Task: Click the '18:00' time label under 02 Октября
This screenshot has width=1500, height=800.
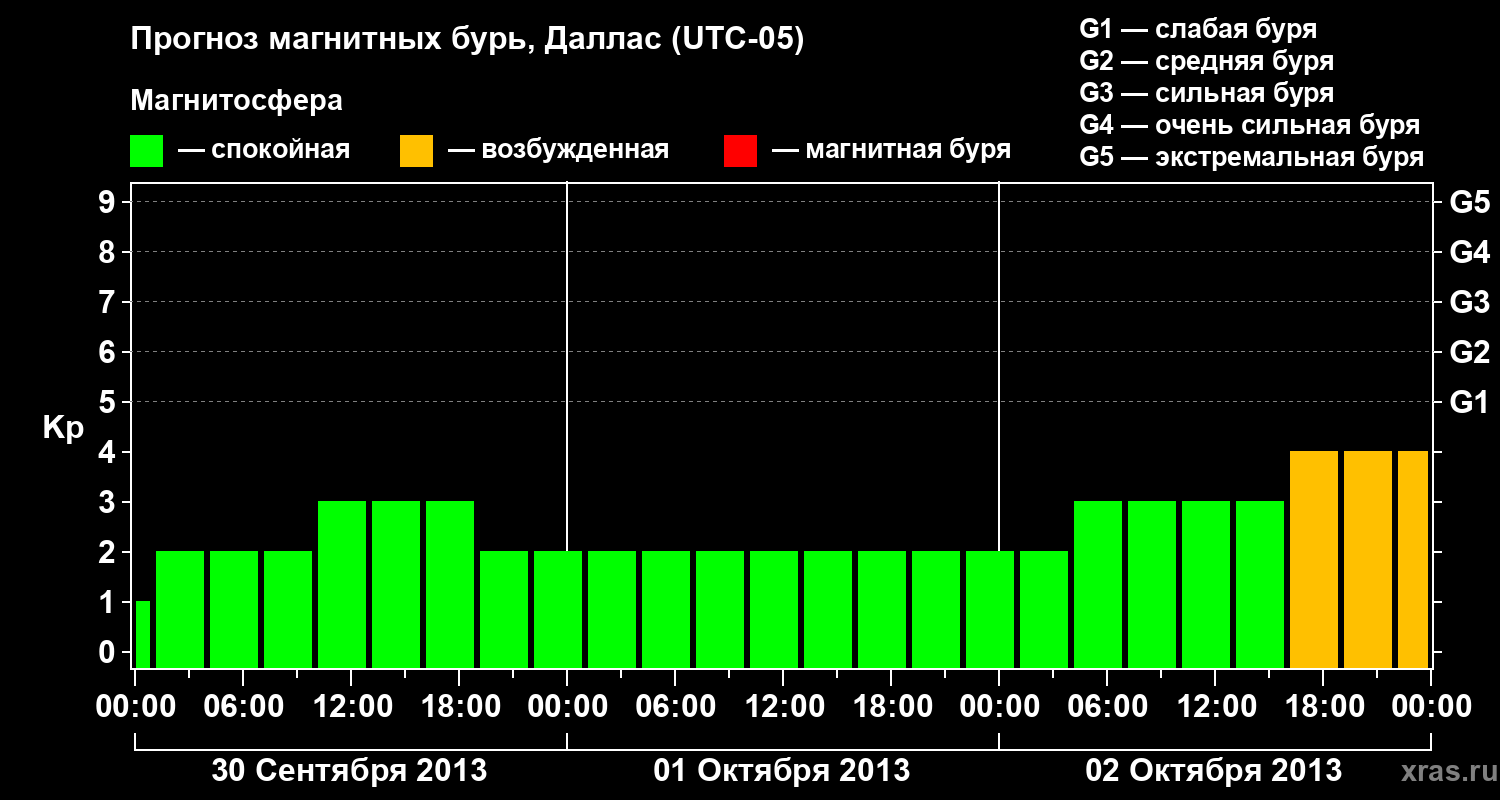Action: [1323, 706]
